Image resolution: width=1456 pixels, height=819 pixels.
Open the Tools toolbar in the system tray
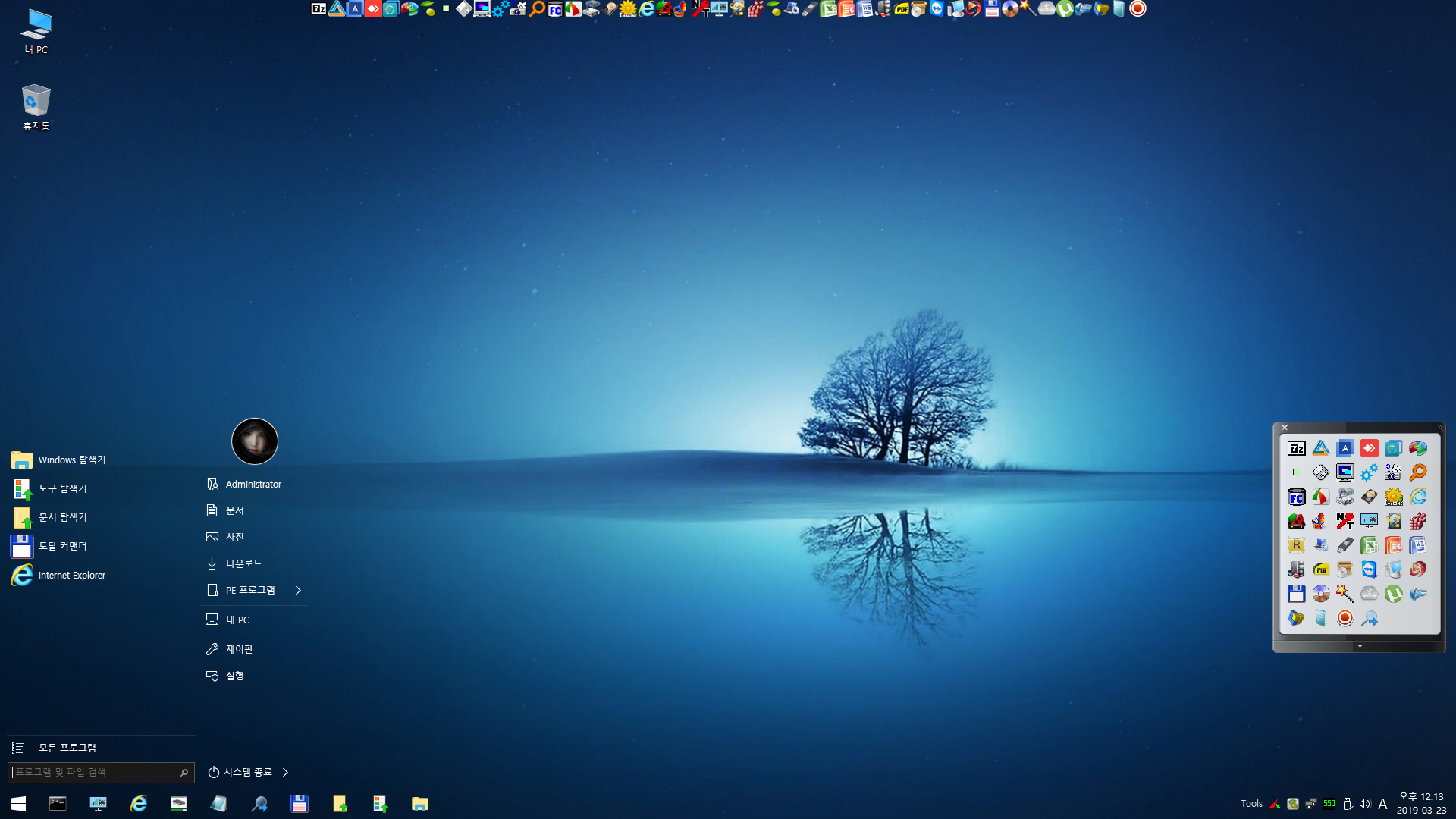(1251, 804)
